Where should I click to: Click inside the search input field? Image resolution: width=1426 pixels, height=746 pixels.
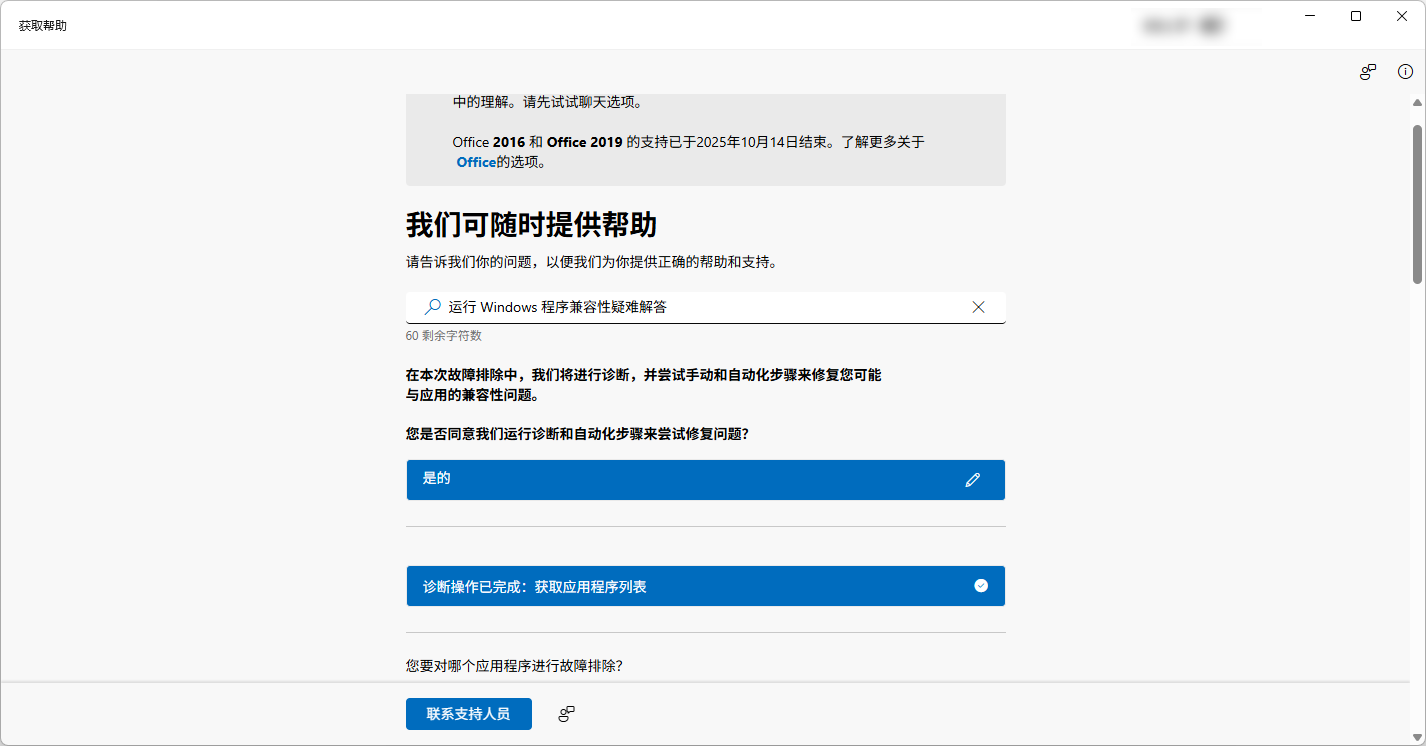[x=700, y=307]
